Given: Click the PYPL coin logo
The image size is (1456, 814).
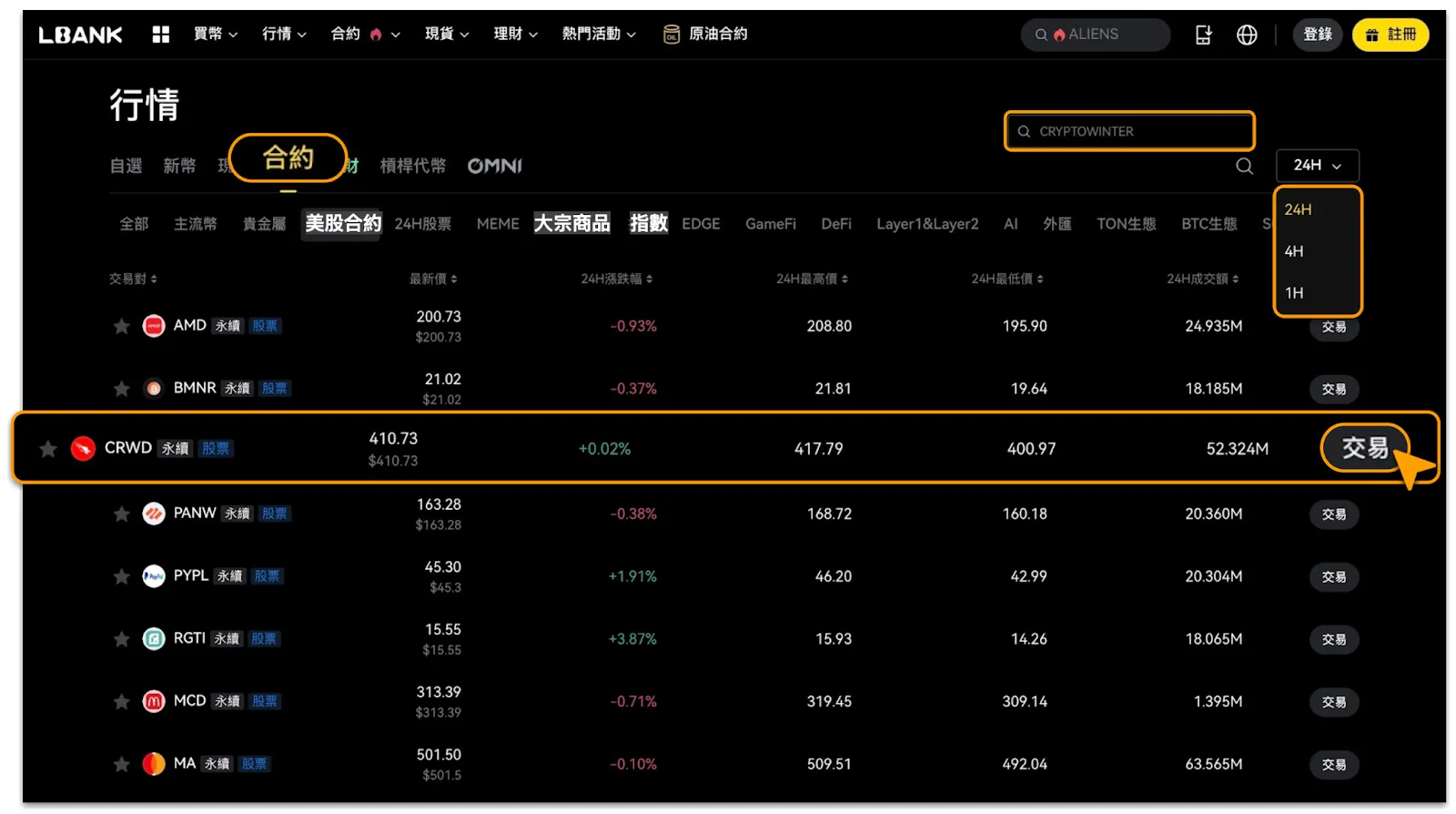Looking at the screenshot, I should point(154,576).
